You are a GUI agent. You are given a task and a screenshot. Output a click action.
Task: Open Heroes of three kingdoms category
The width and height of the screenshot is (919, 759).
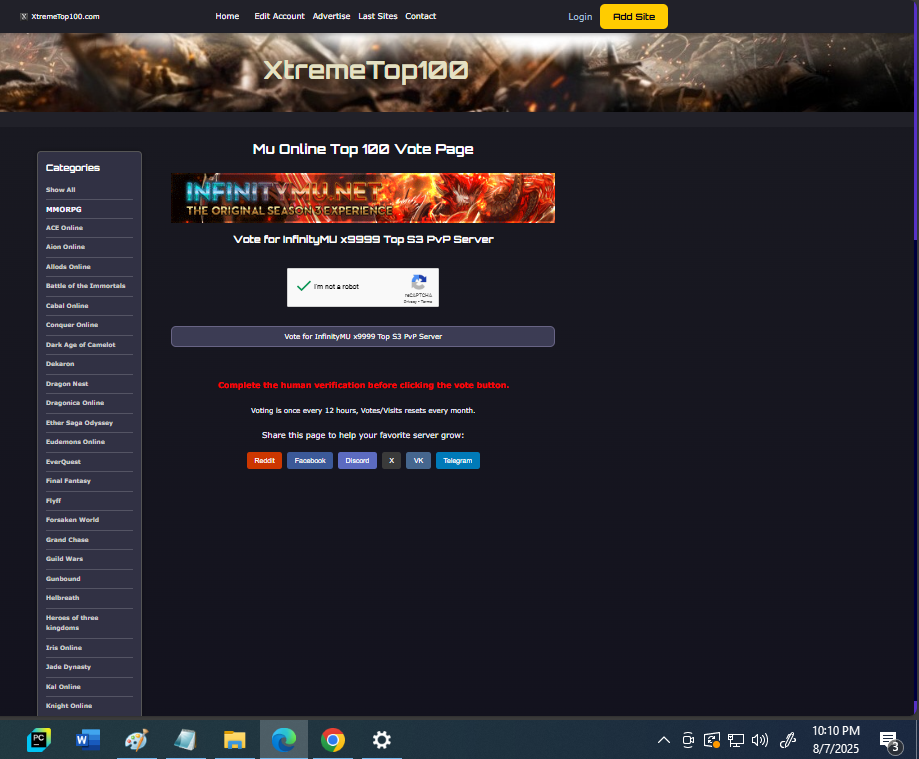tap(72, 622)
